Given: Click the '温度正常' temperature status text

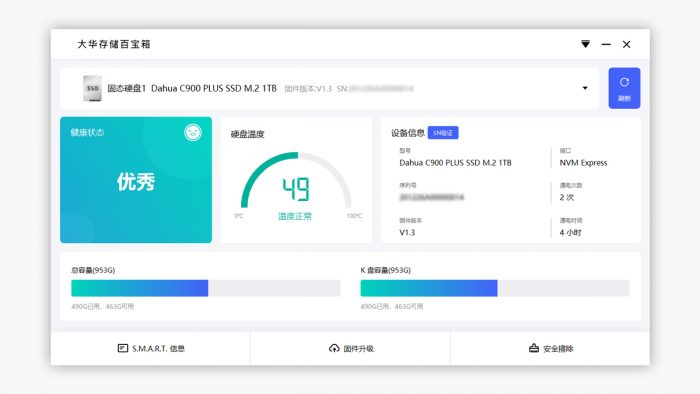Looking at the screenshot, I should [295, 216].
